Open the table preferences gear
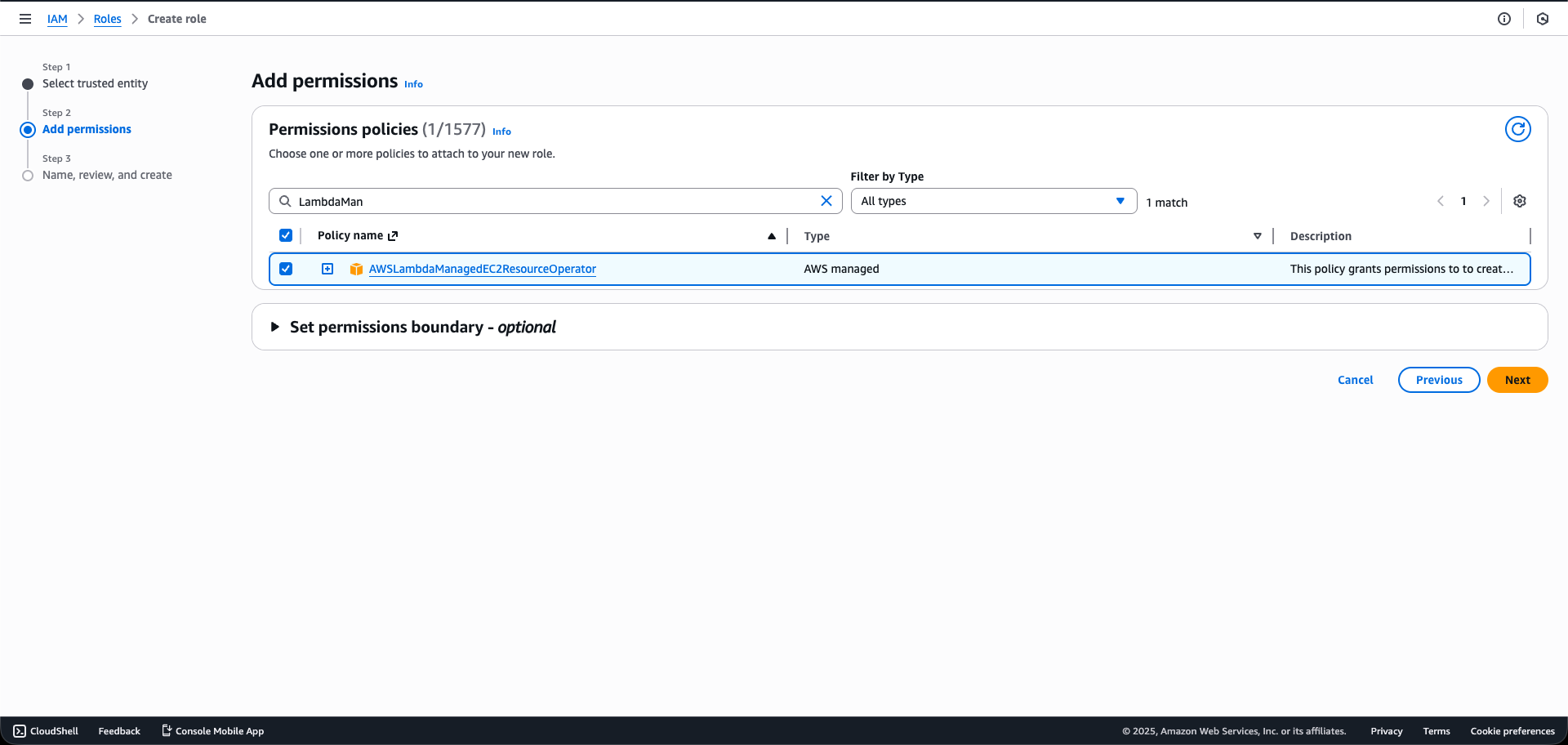This screenshot has width=1568, height=745. pos(1520,201)
